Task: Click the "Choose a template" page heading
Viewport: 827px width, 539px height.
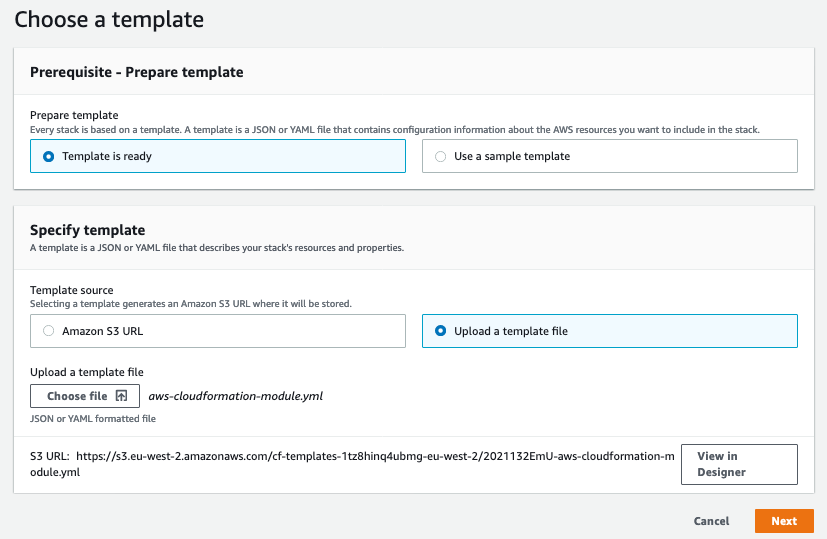Action: [x=109, y=19]
